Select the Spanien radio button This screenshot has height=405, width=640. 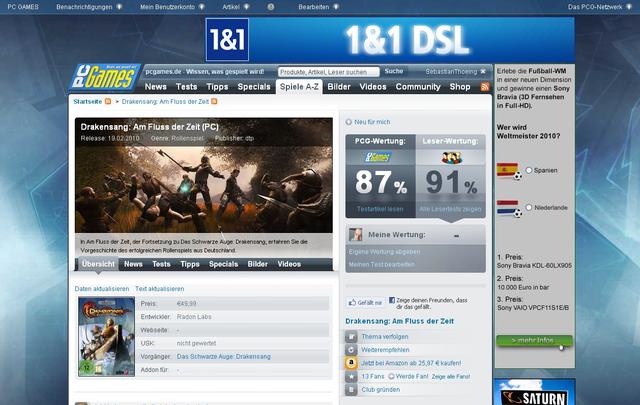coord(529,170)
